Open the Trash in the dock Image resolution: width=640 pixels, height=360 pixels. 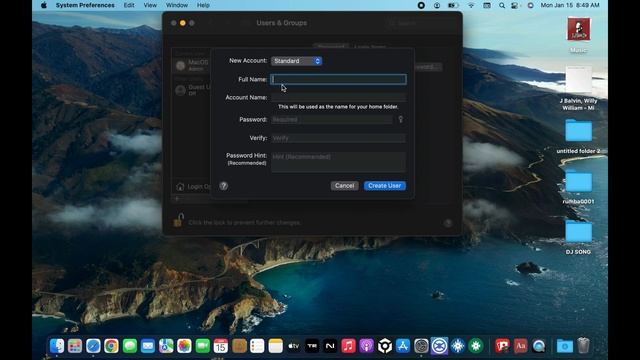(584, 345)
